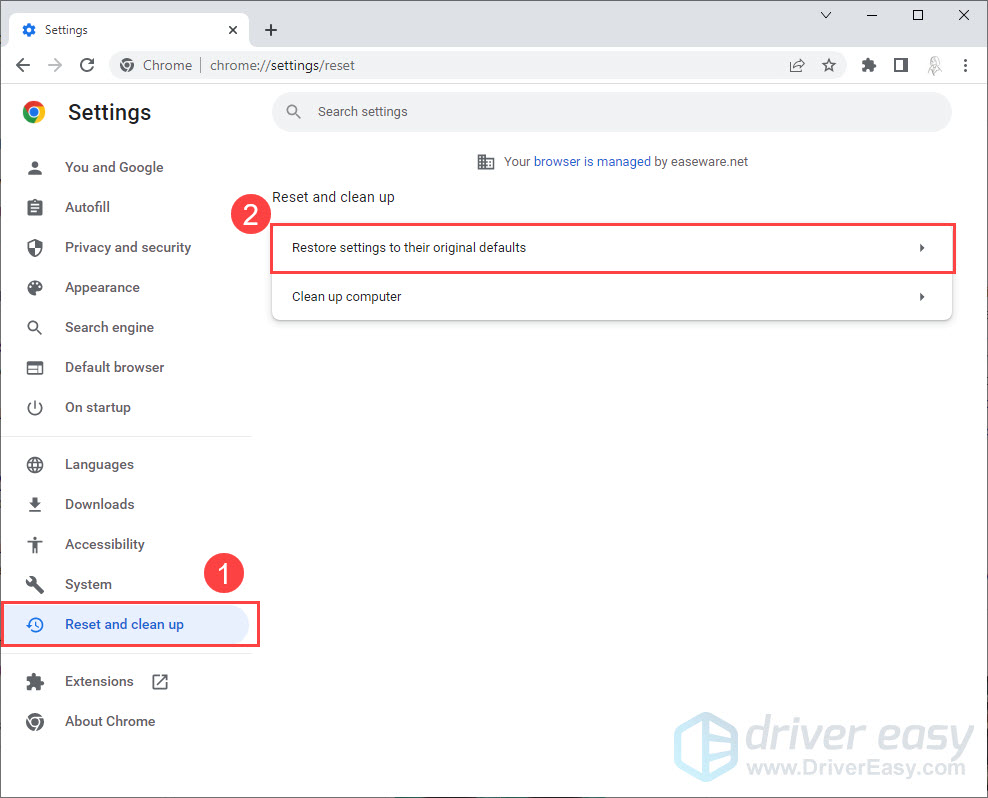
Task: Open the Privacy and security section
Action: pos(127,247)
